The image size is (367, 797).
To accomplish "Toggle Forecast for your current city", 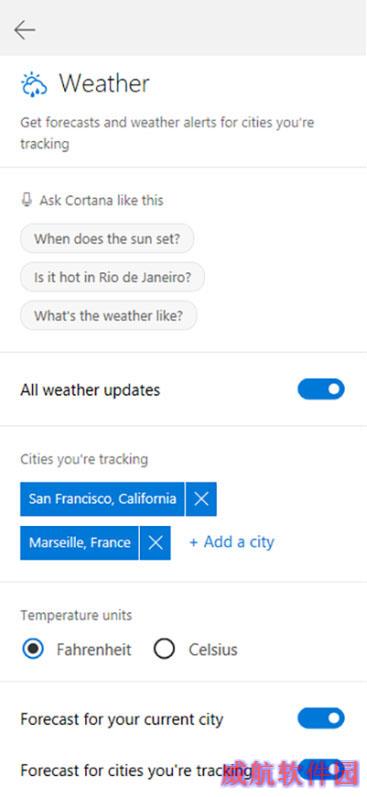I will tap(321, 718).
